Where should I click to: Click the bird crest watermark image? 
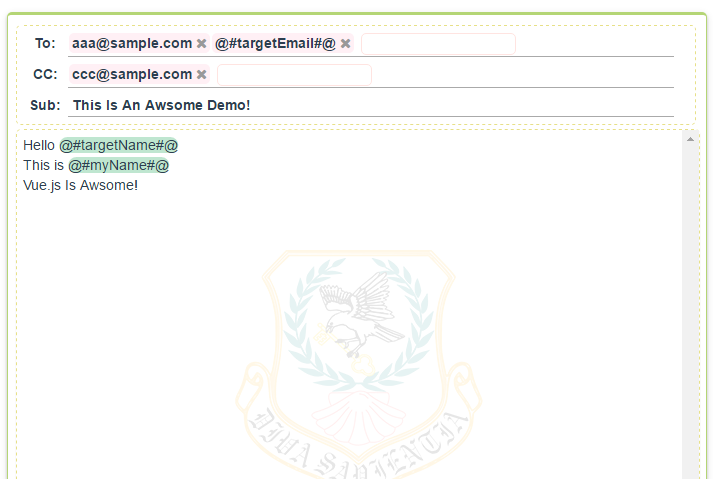click(359, 364)
